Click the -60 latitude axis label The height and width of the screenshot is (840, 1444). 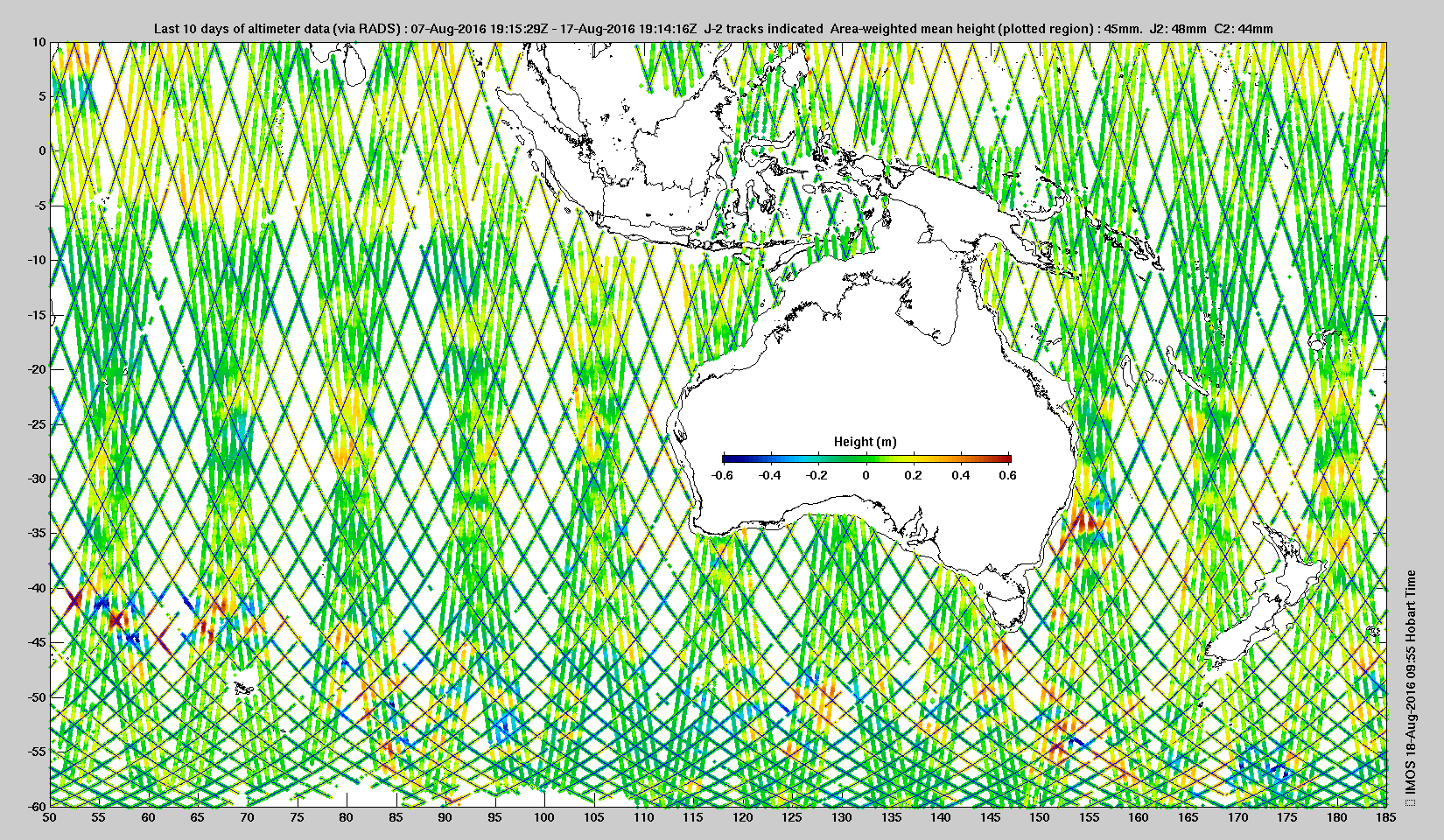(x=36, y=806)
